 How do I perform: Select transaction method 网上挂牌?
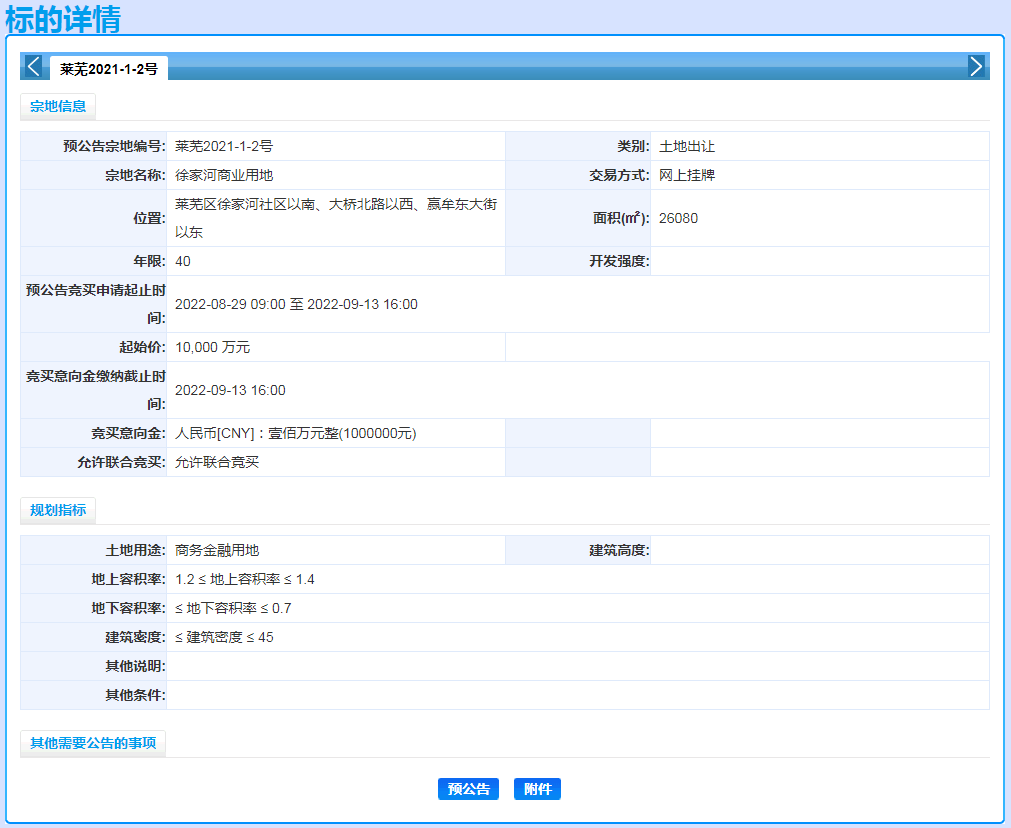click(x=687, y=175)
